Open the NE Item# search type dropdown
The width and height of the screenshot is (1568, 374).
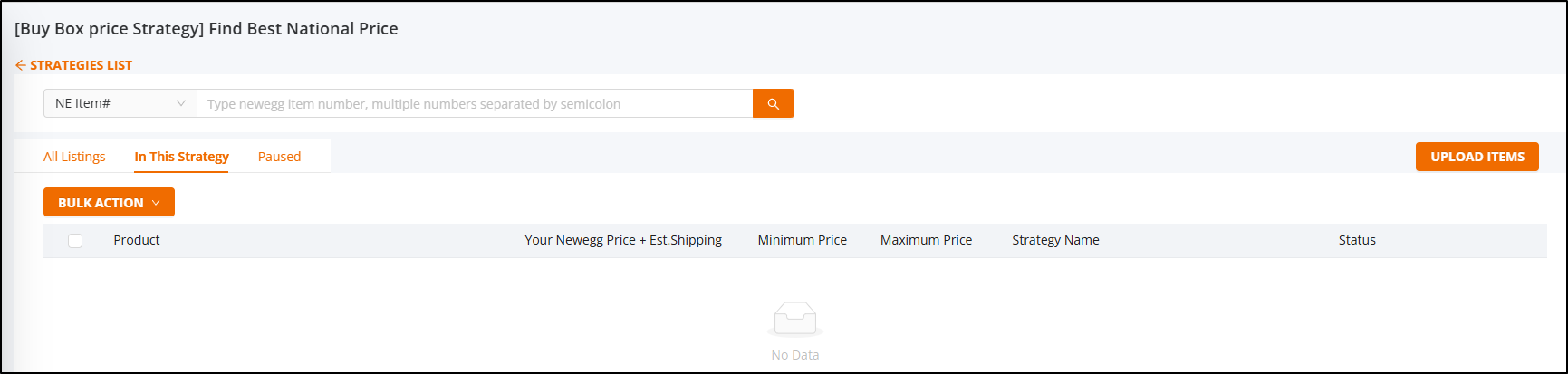pyautogui.click(x=120, y=103)
